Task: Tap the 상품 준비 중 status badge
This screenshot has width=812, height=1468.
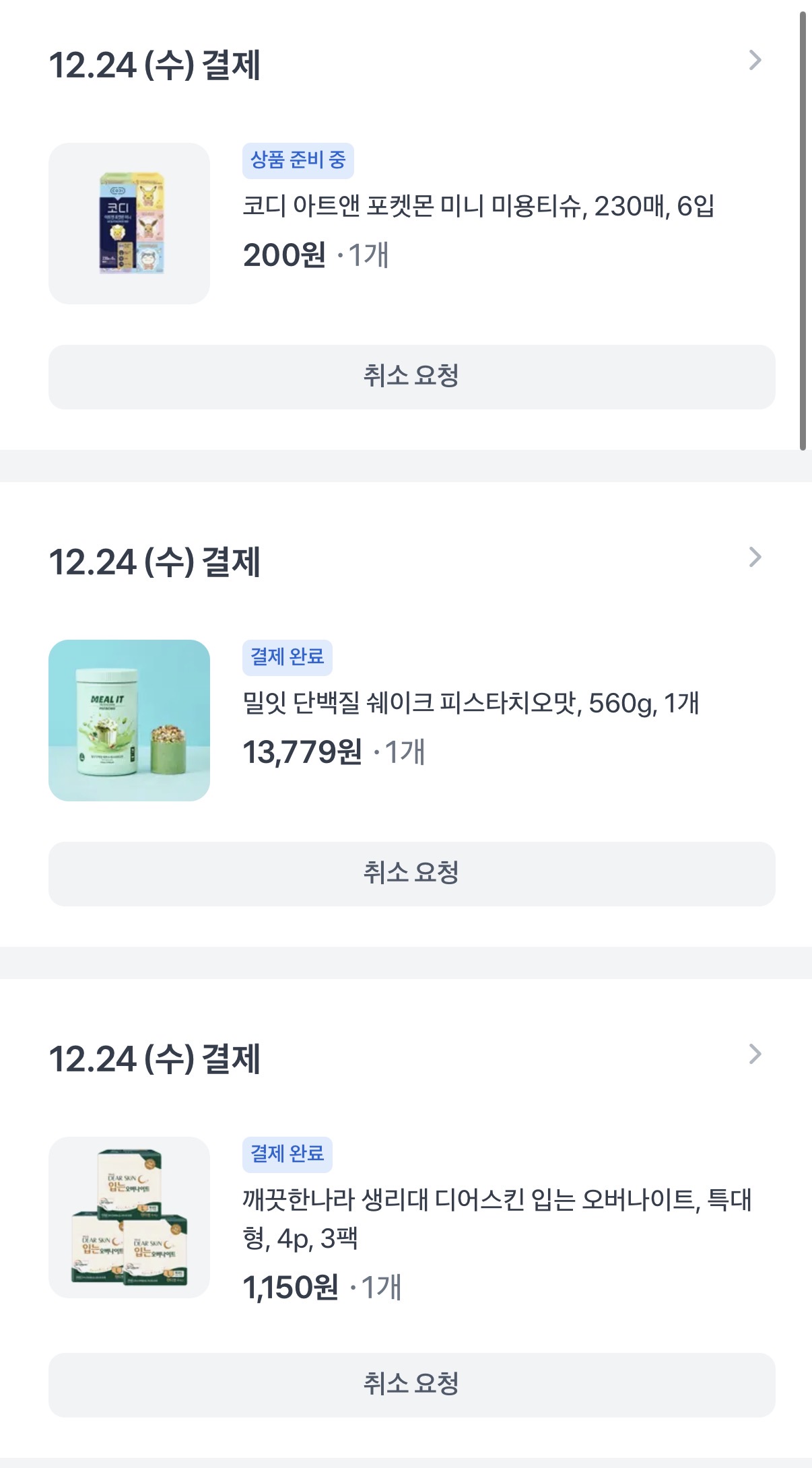Action: pyautogui.click(x=298, y=160)
